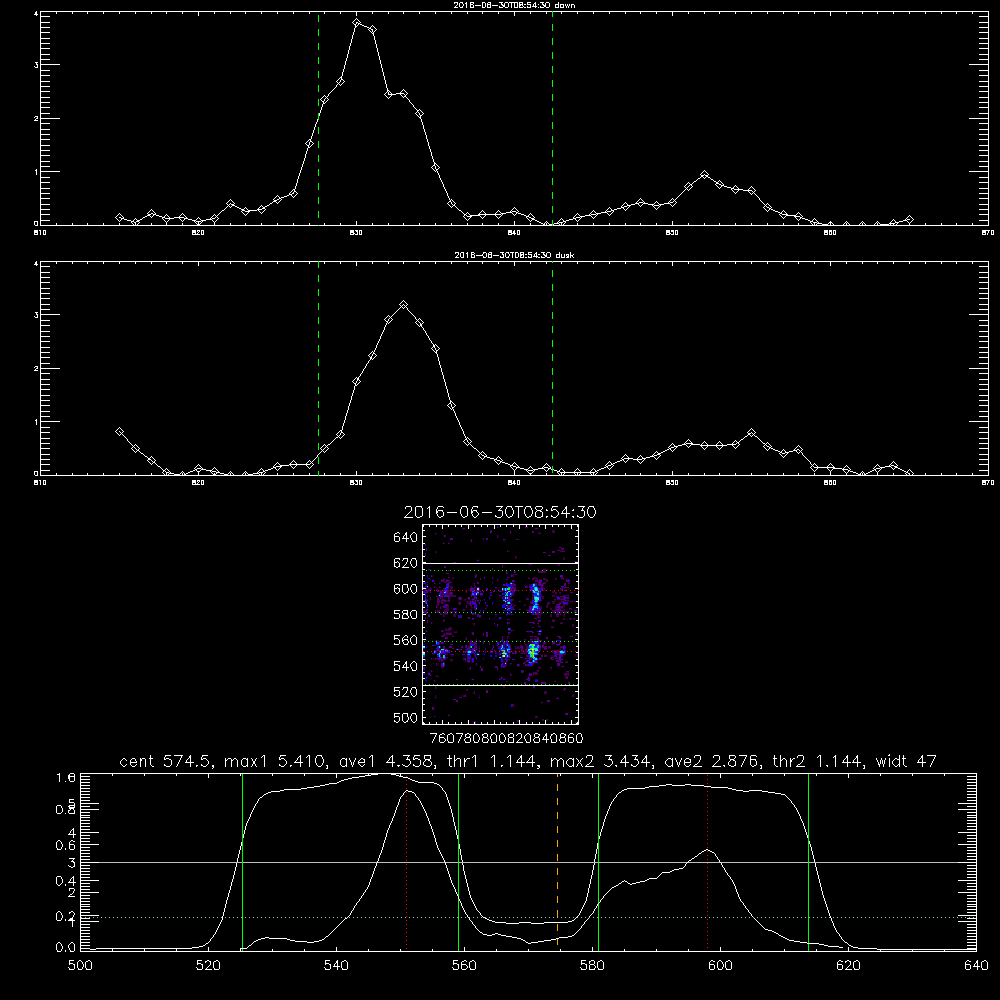Viewport: 1000px width, 1000px height.
Task: Click the '0.0' label on bottom plot y-axis
Action: click(66, 948)
